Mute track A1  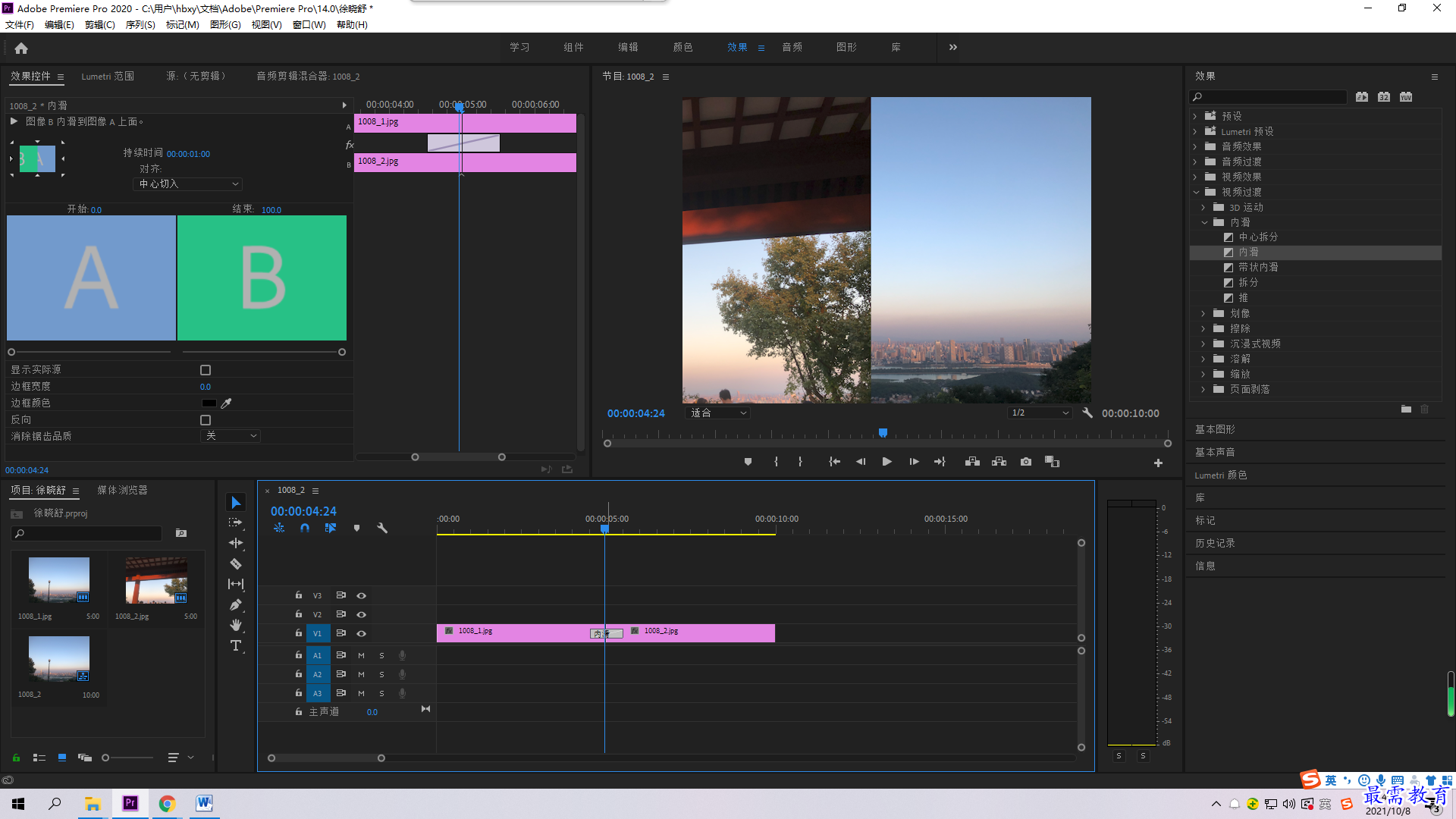coord(361,655)
